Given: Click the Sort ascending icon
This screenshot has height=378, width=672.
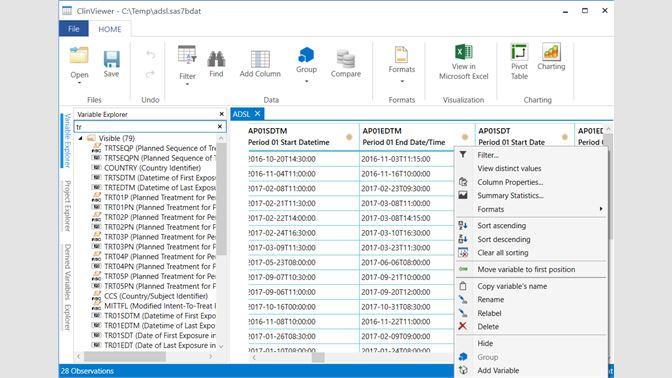Looking at the screenshot, I should [x=463, y=225].
